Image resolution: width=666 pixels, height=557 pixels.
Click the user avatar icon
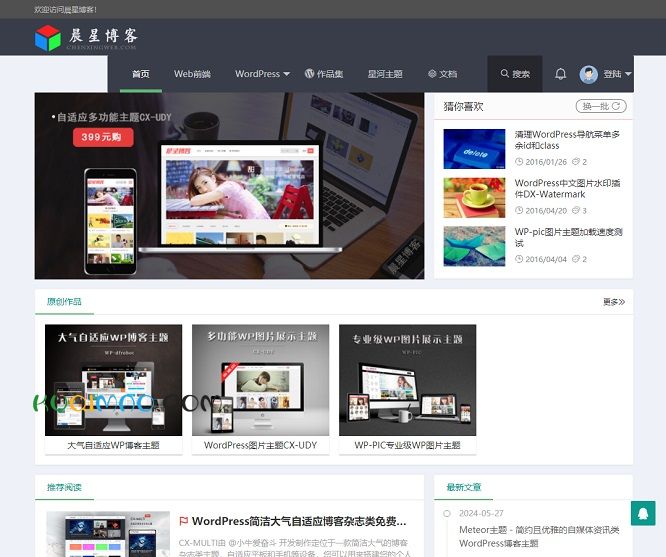588,74
